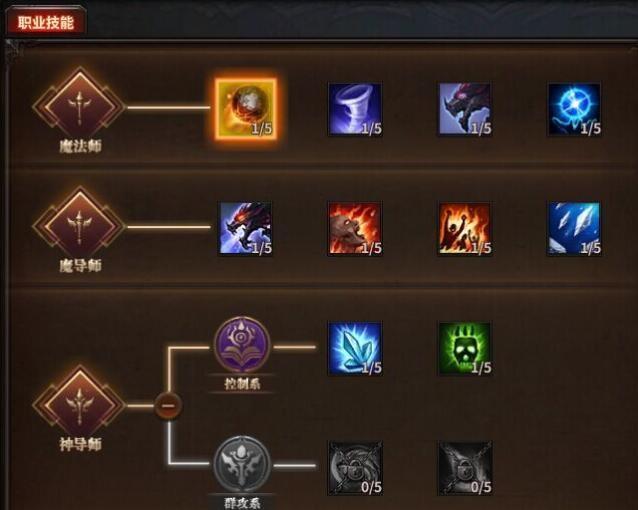638x510 pixels.
Task: Select the blue ice crystal skill
Action: [355, 348]
